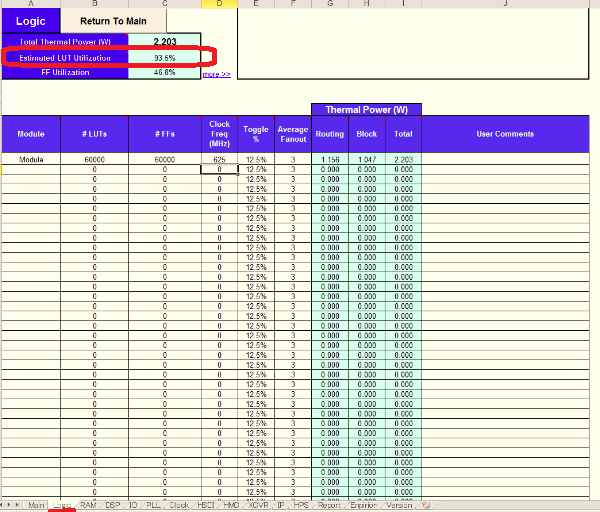The width and height of the screenshot is (600, 512).
Task: Click the insert new sheet icon
Action: pos(426,505)
